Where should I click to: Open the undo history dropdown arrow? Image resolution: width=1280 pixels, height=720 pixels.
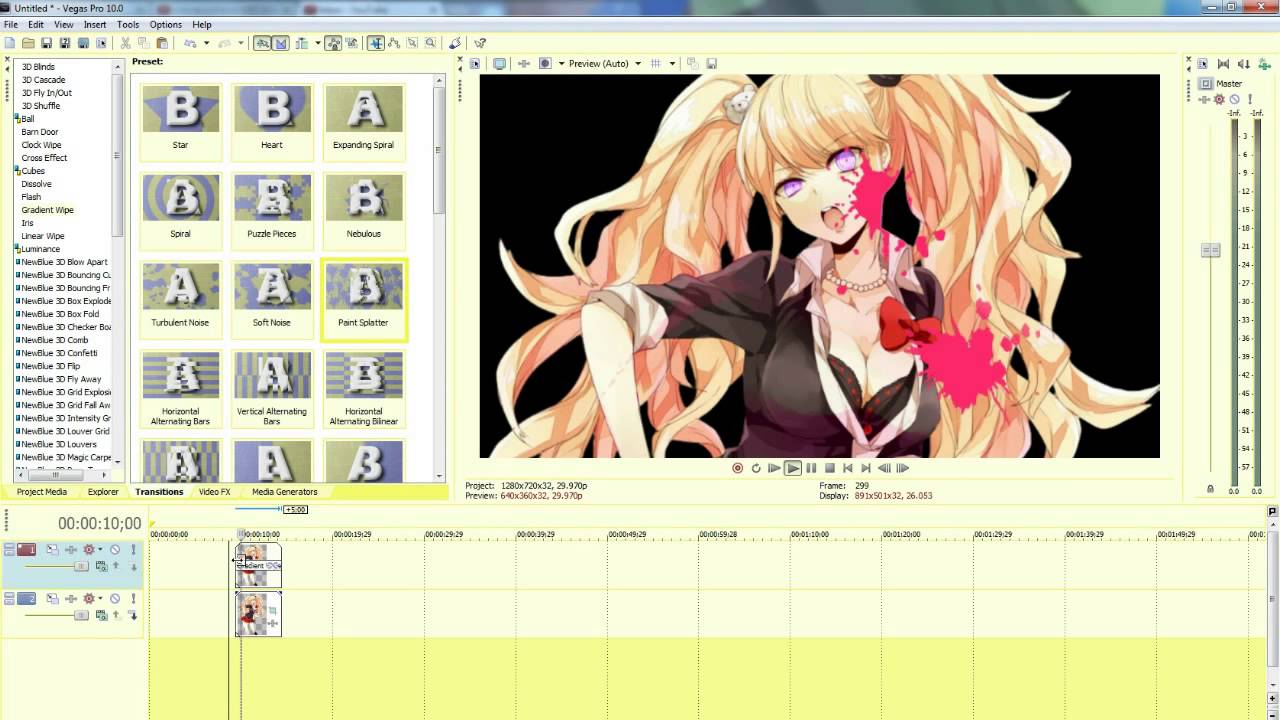click(207, 43)
